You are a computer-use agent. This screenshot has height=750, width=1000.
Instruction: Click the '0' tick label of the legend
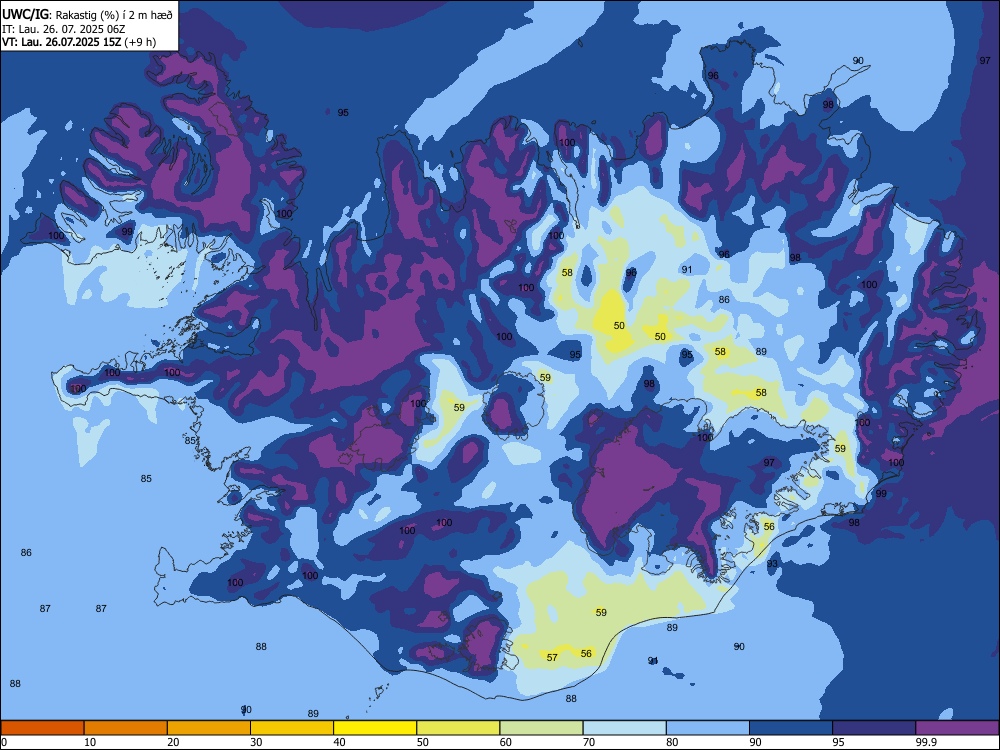pos(4,742)
